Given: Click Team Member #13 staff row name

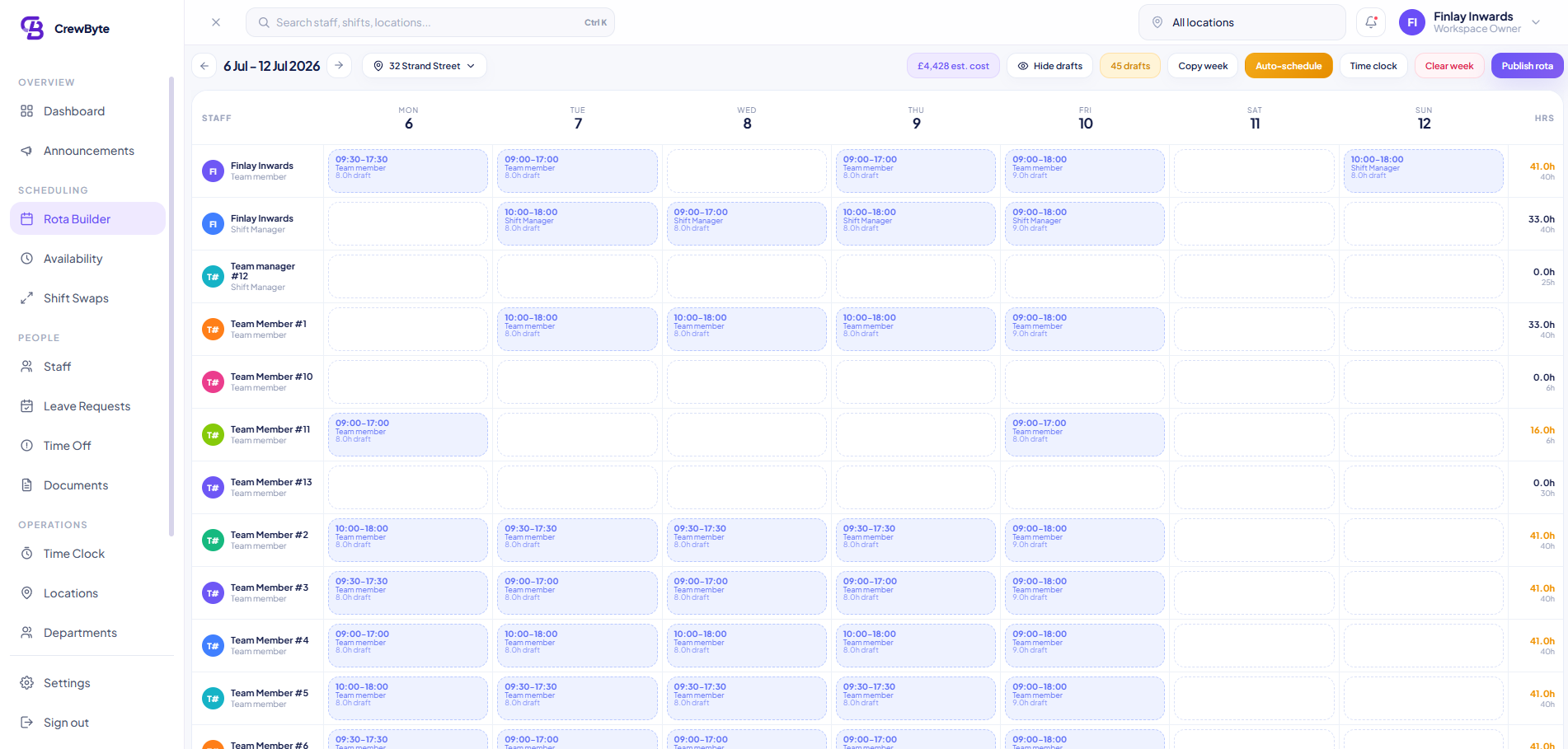Looking at the screenshot, I should pos(271,482).
